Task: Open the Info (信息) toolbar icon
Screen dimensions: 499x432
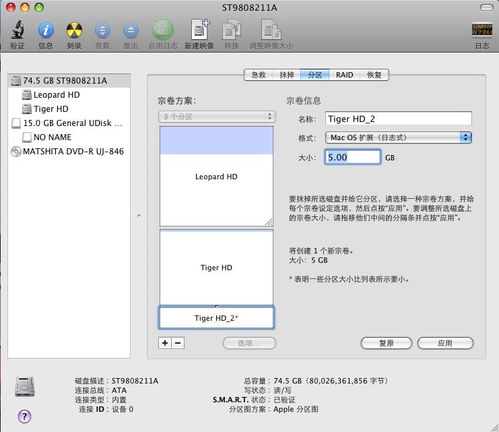Action: click(46, 30)
